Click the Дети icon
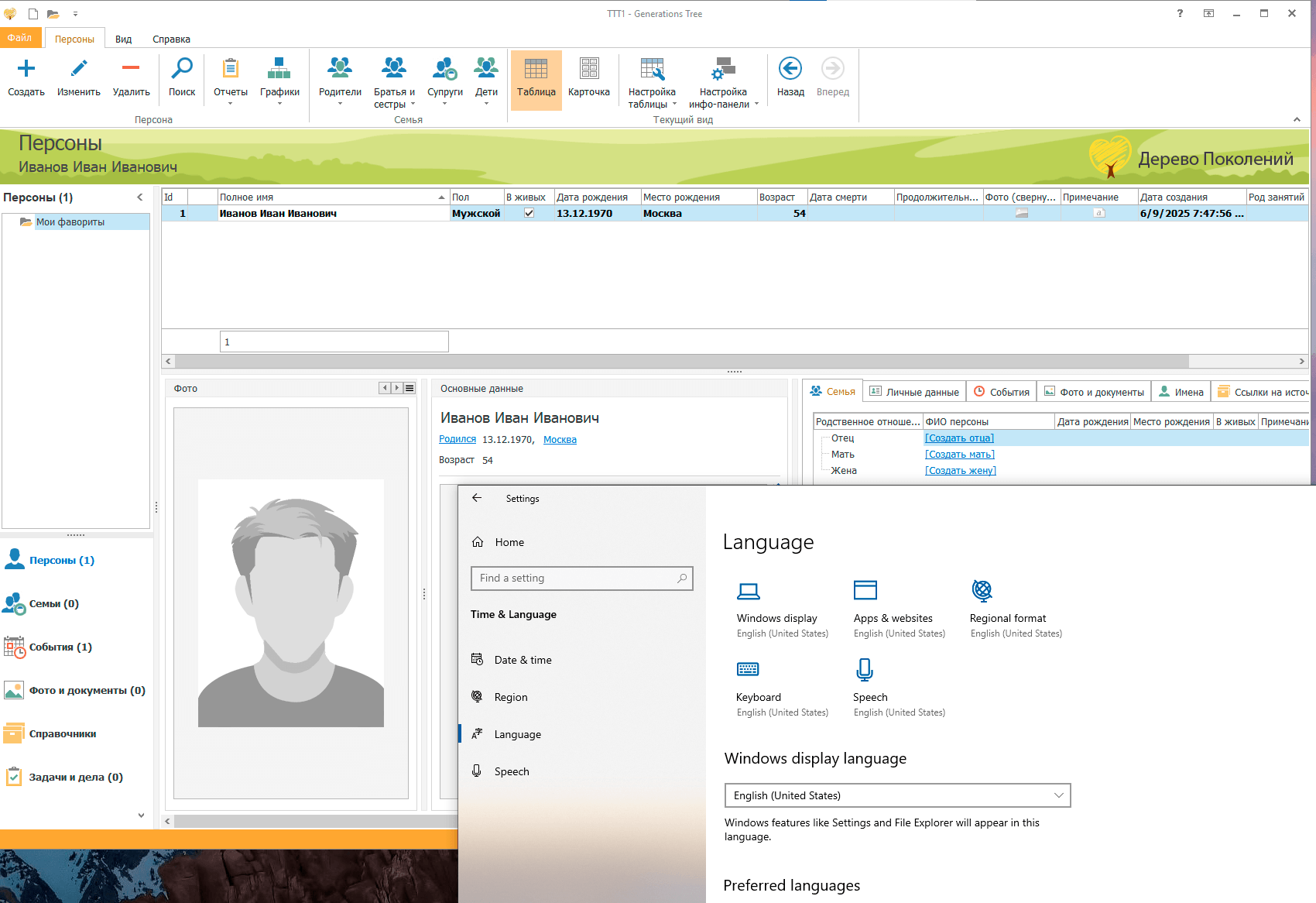This screenshot has height=903, width=1316. tap(486, 69)
